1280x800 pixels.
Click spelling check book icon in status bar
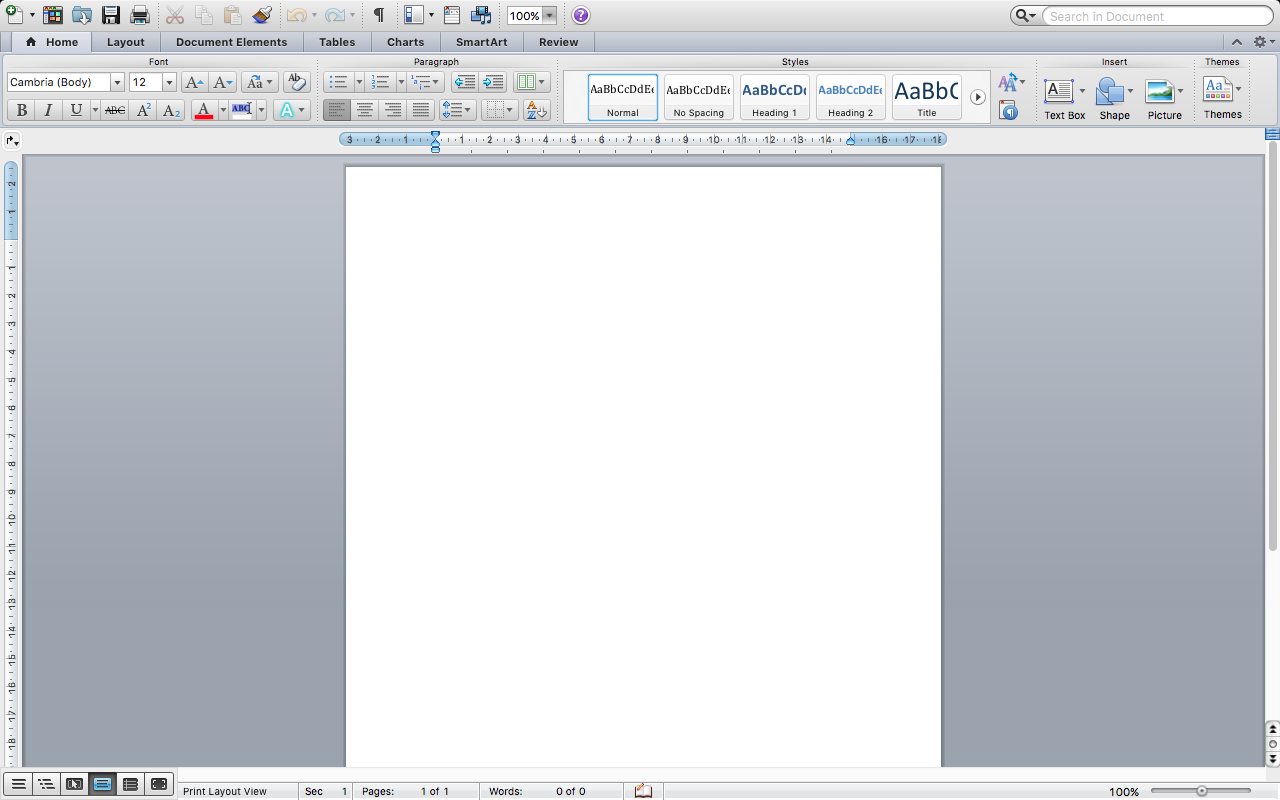click(643, 791)
